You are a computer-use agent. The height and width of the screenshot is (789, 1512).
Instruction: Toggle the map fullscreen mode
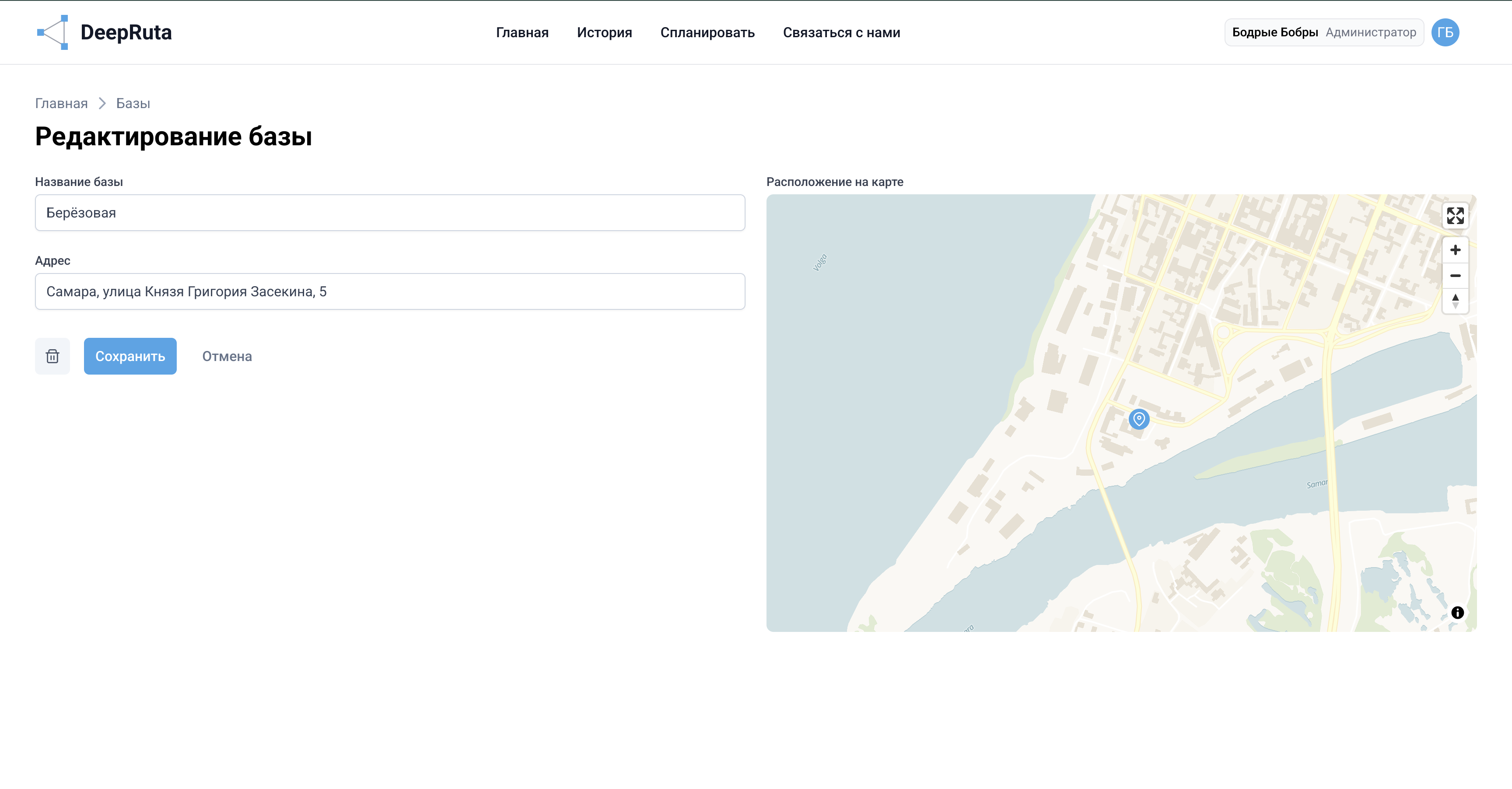tap(1455, 215)
